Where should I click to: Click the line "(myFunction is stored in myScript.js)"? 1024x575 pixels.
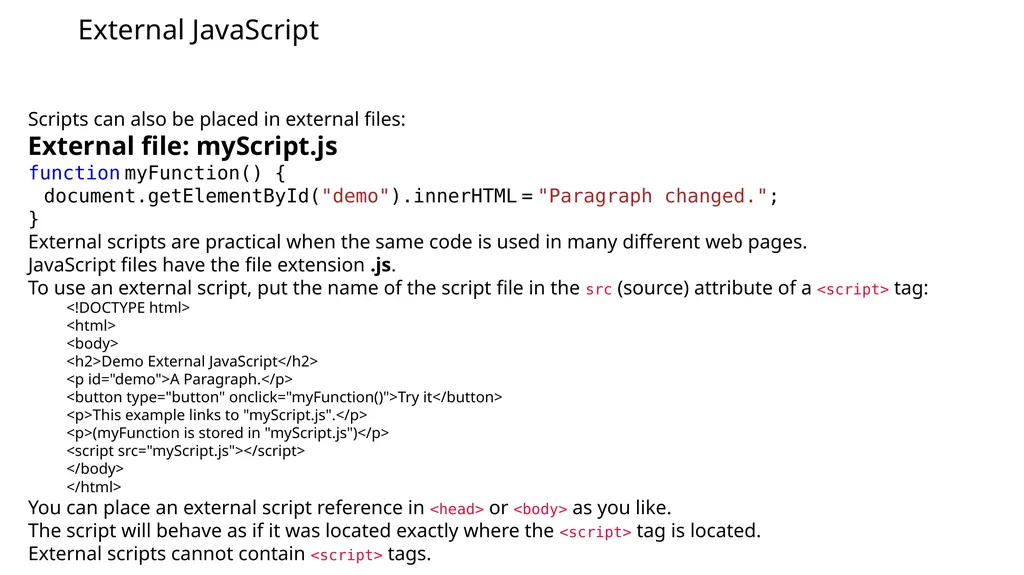coord(227,433)
